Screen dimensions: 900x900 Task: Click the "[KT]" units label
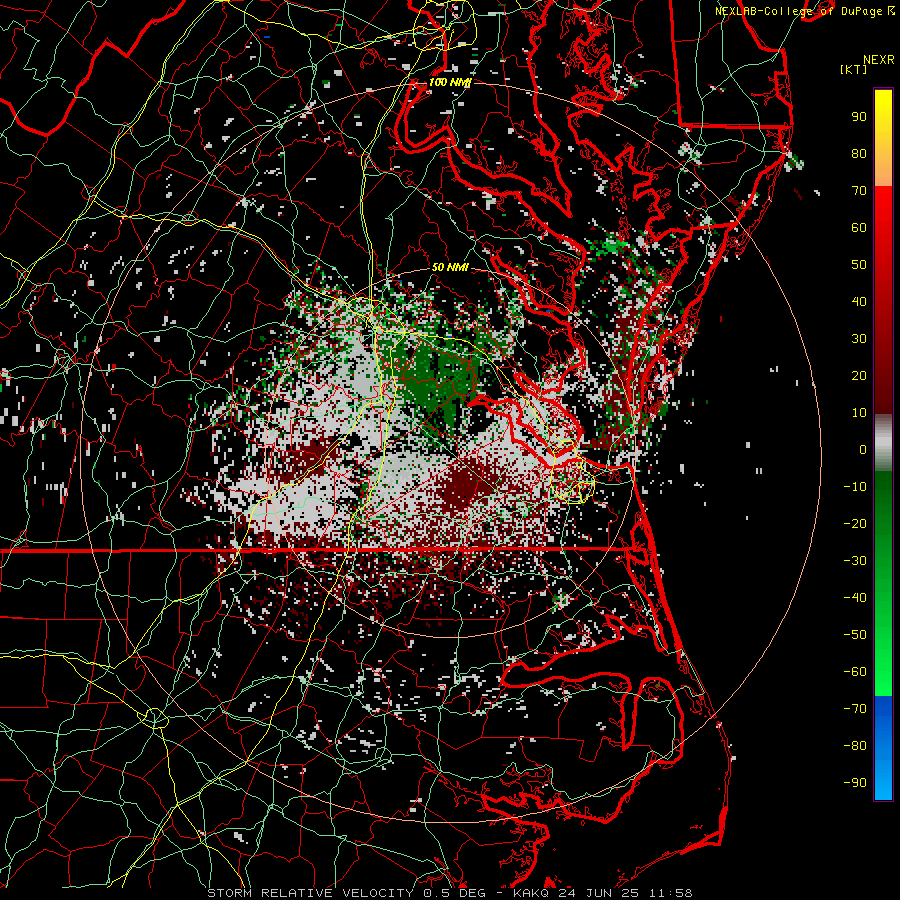[x=854, y=69]
